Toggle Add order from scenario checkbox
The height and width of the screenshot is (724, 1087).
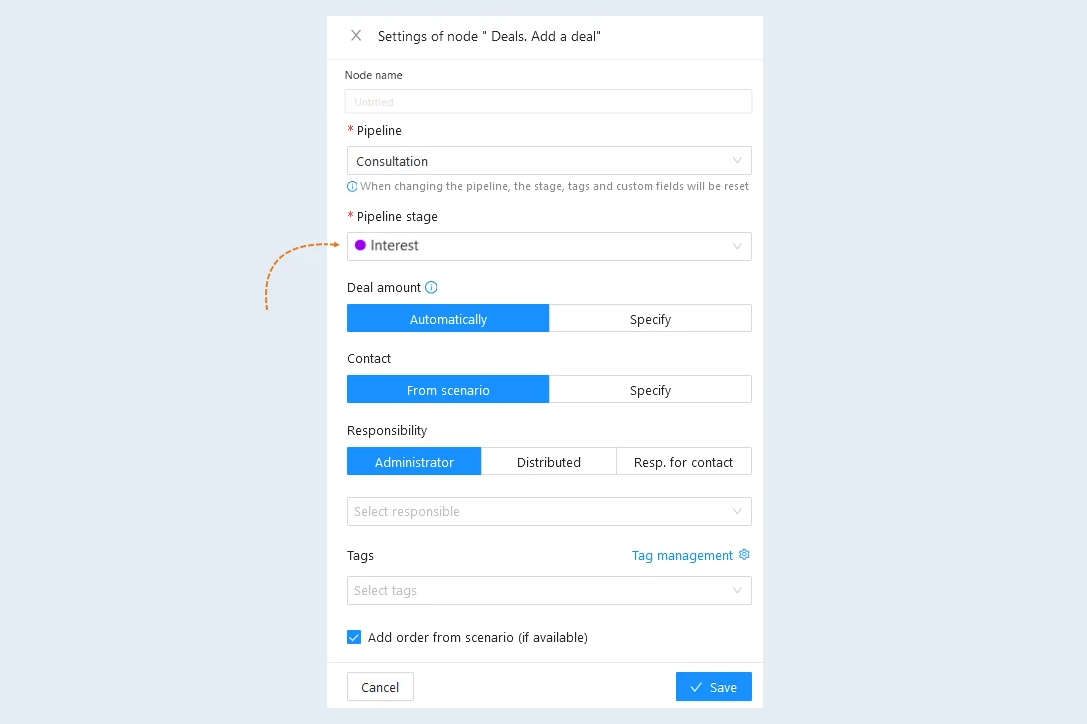[x=354, y=637]
